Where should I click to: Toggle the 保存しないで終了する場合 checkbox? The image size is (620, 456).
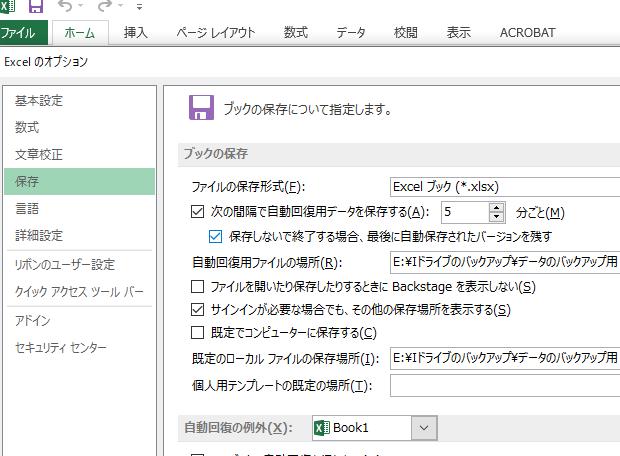coord(215,237)
